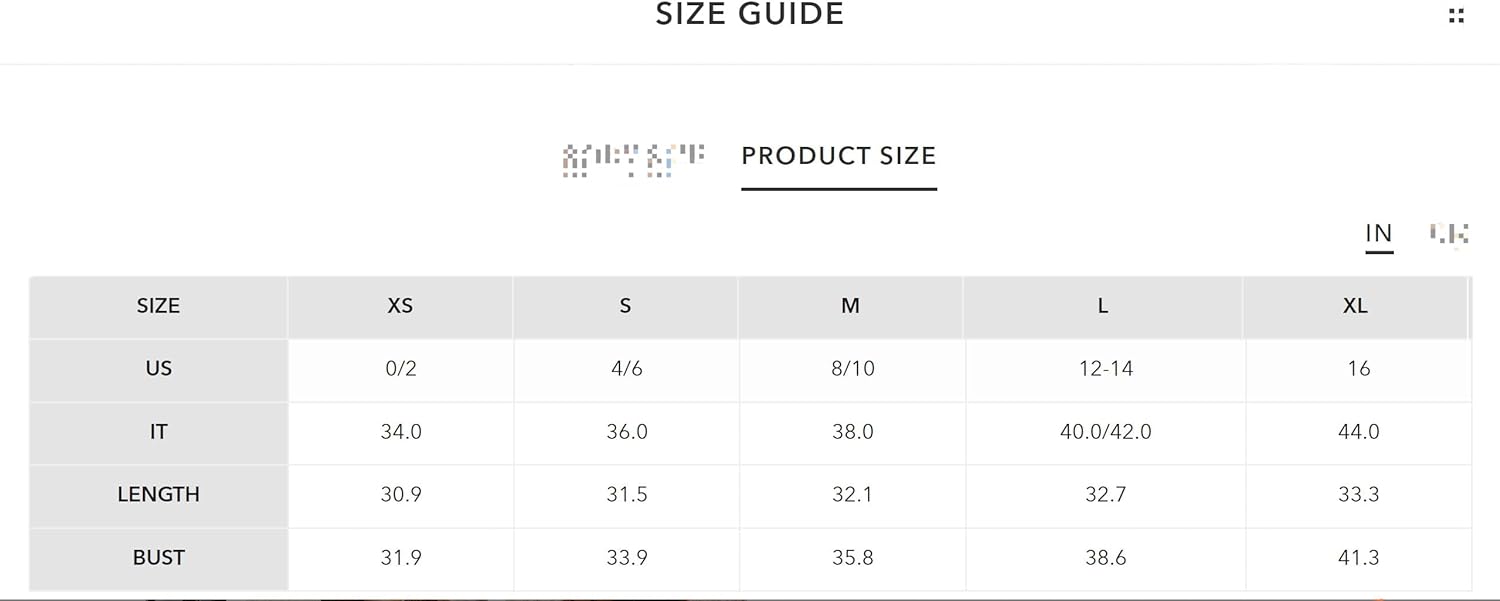Select the IN unit toggle

[x=1379, y=234]
